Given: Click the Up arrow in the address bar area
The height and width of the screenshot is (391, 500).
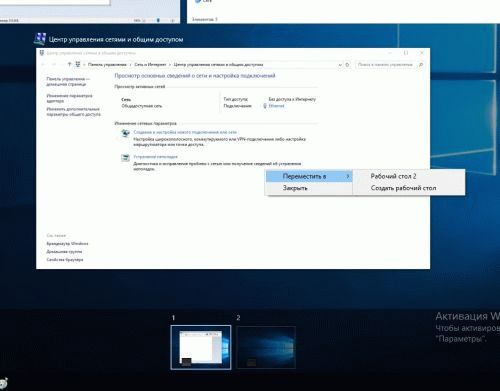Looking at the screenshot, I should (x=69, y=64).
